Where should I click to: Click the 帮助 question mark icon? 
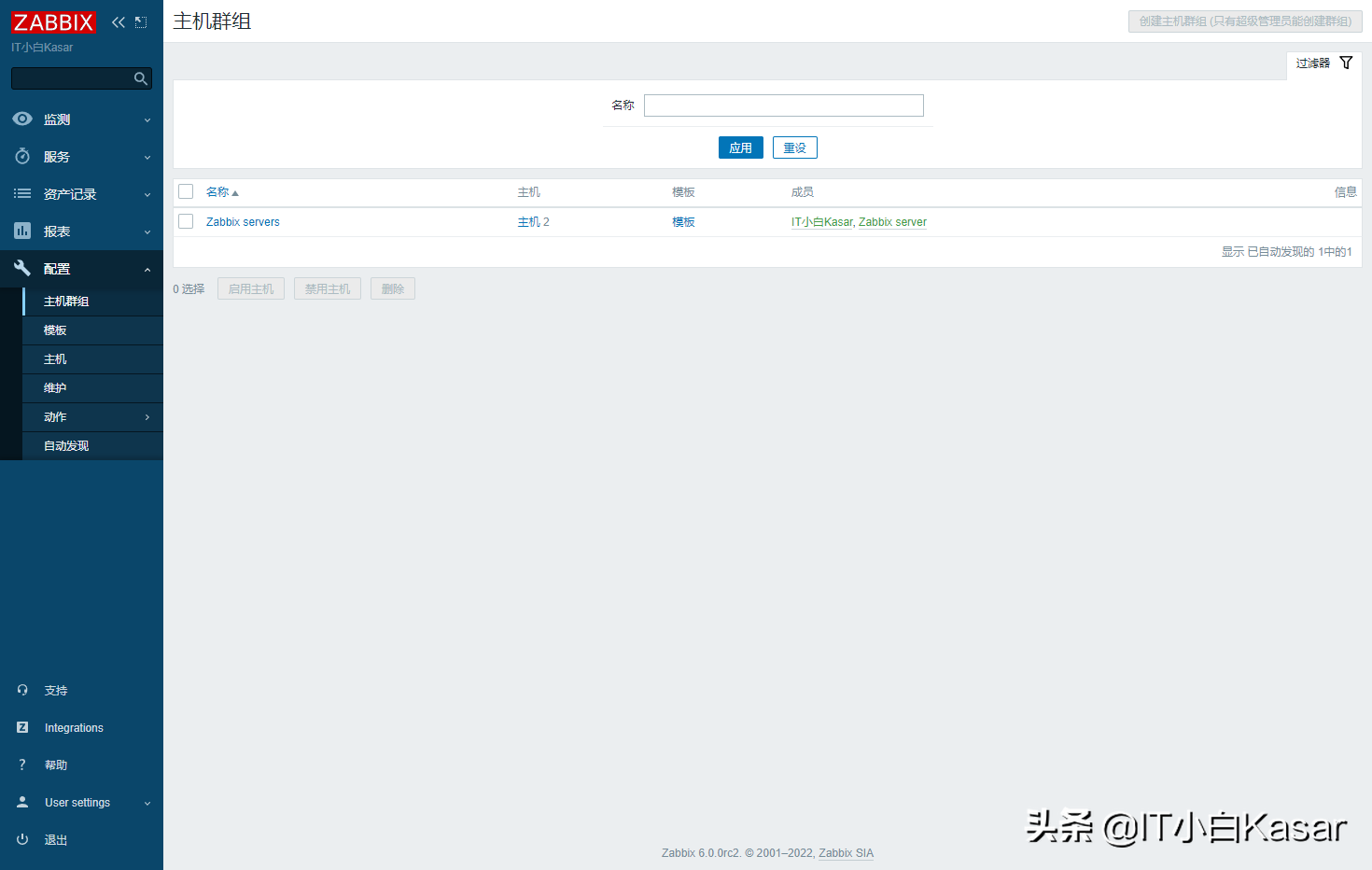pyautogui.click(x=22, y=765)
